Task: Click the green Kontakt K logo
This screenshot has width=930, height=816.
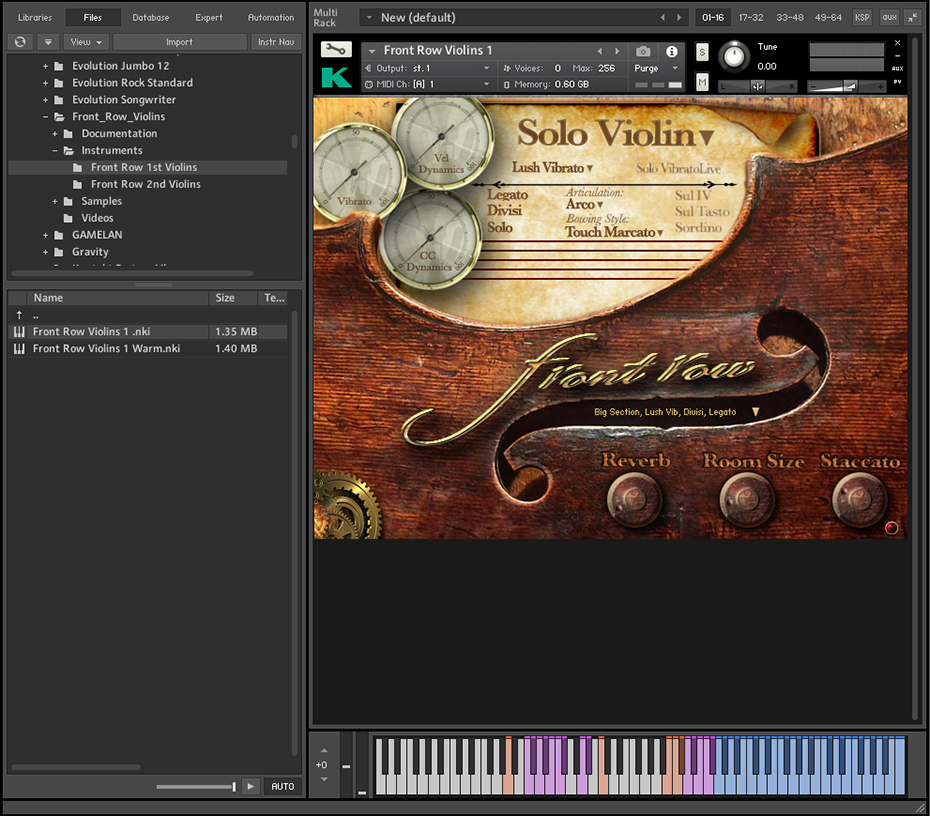Action: point(336,77)
